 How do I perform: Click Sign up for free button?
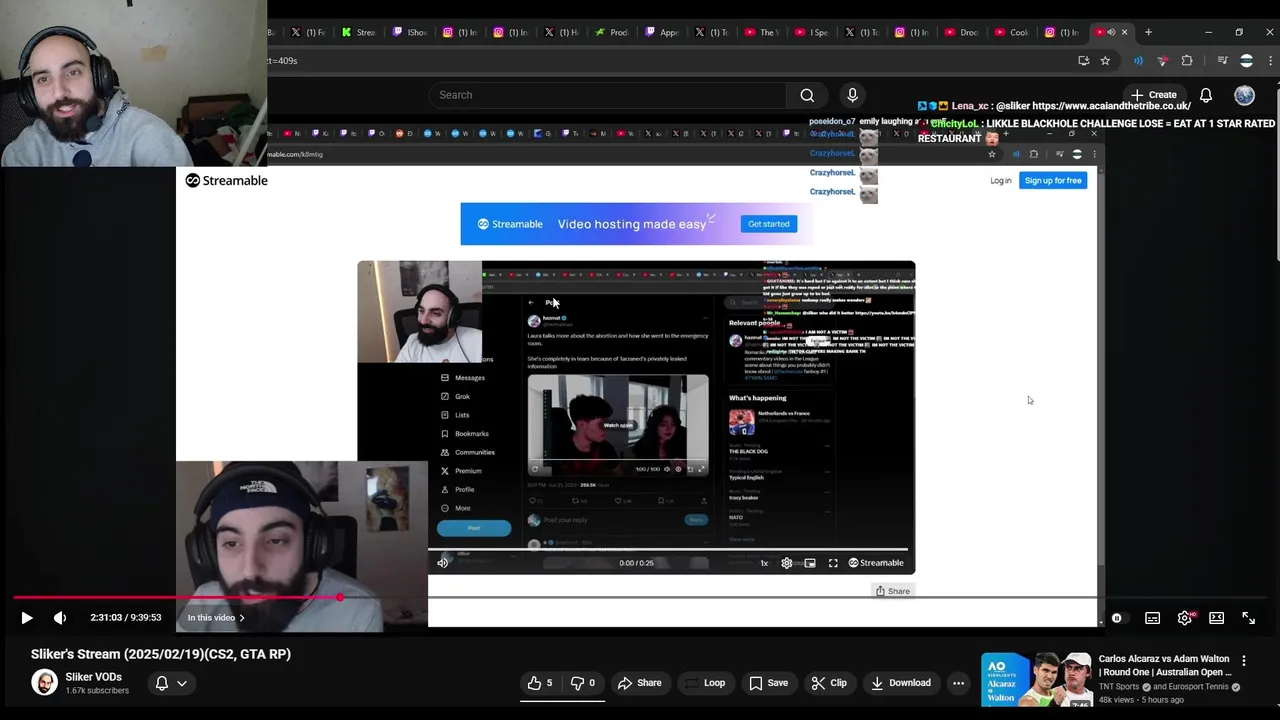(1053, 180)
